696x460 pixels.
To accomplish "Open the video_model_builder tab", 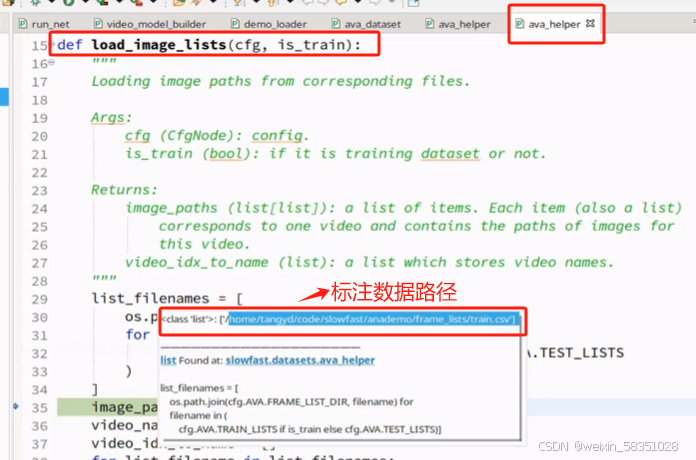I will [x=150, y=24].
